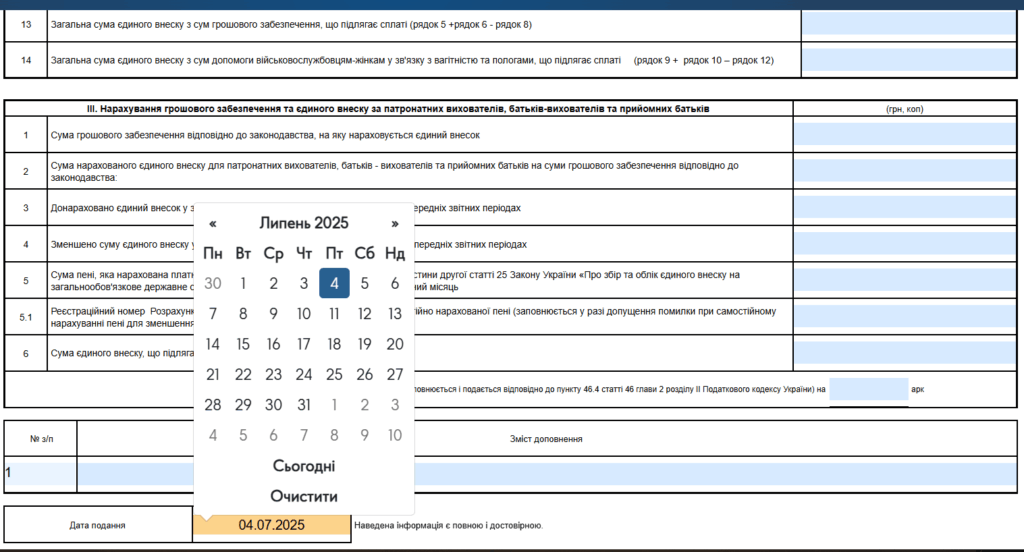Click the section III heading text
This screenshot has width=1024, height=552.
(398, 109)
